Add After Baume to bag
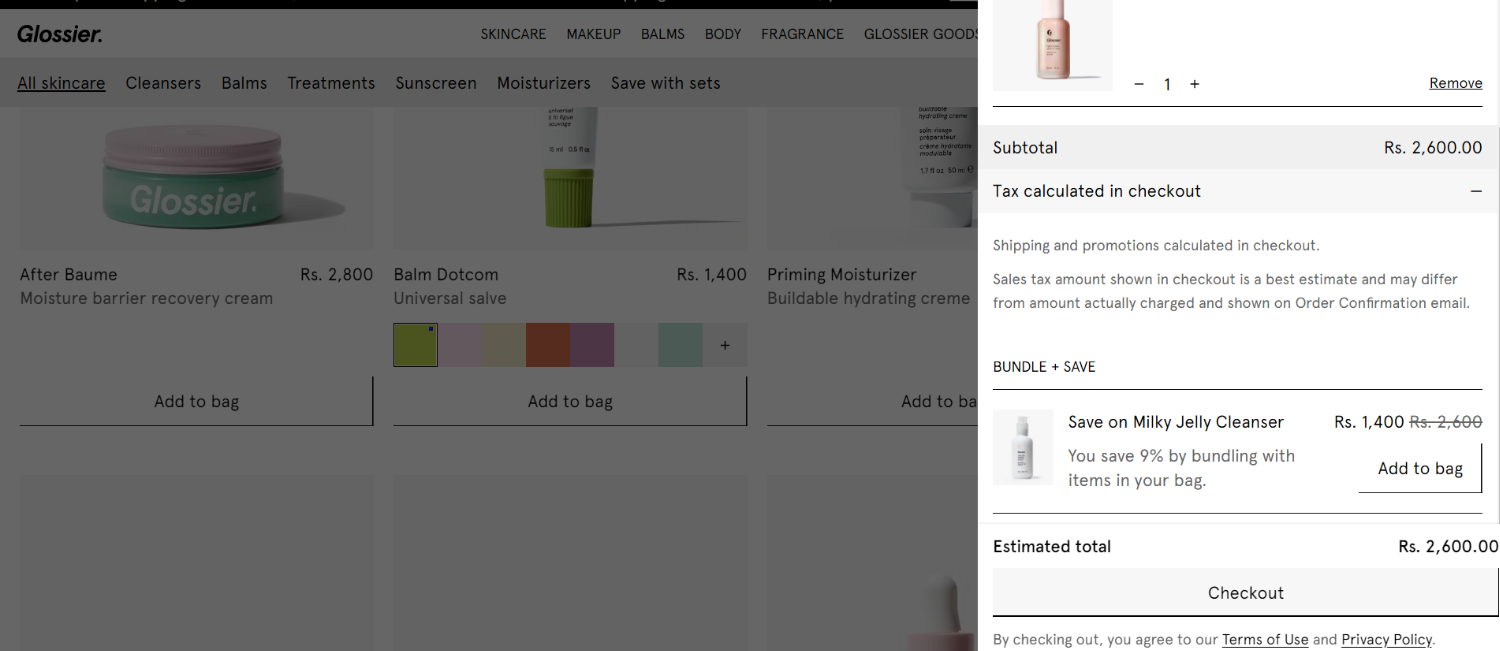 tap(197, 401)
